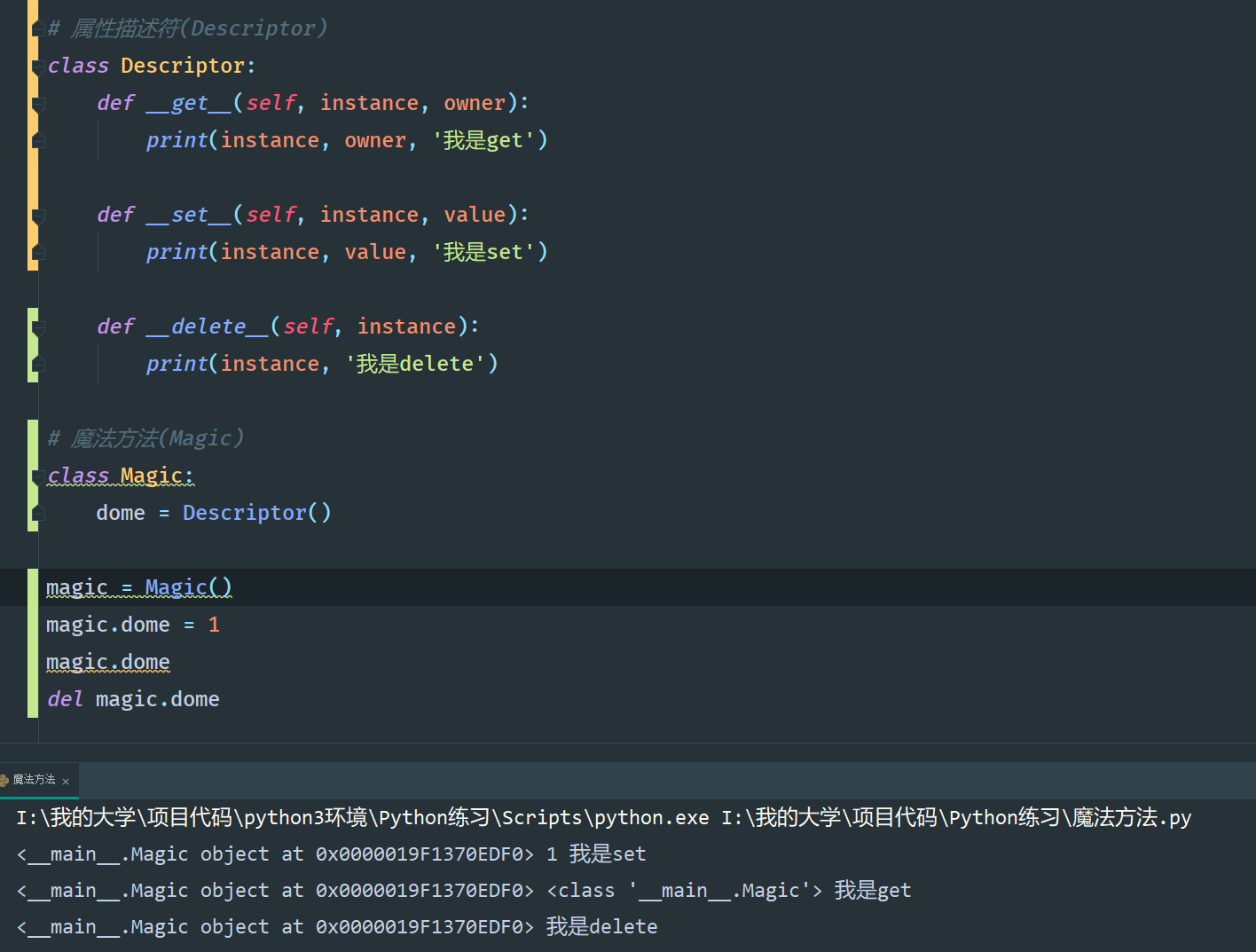Click the '__delete__' method name
Screen dimensions: 1256x952
pyautogui.click(x=208, y=327)
